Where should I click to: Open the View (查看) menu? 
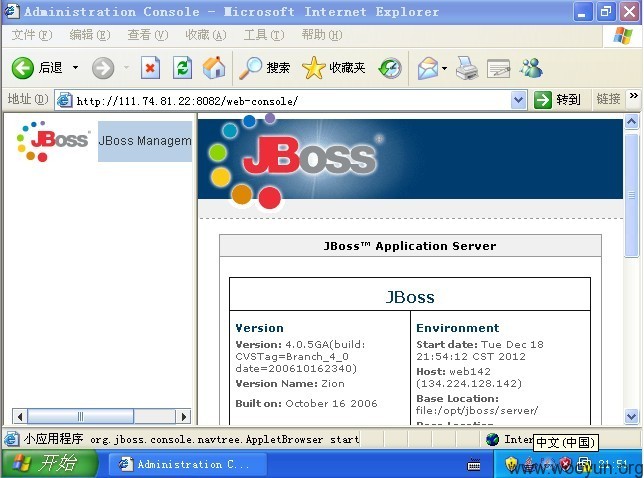click(x=148, y=35)
